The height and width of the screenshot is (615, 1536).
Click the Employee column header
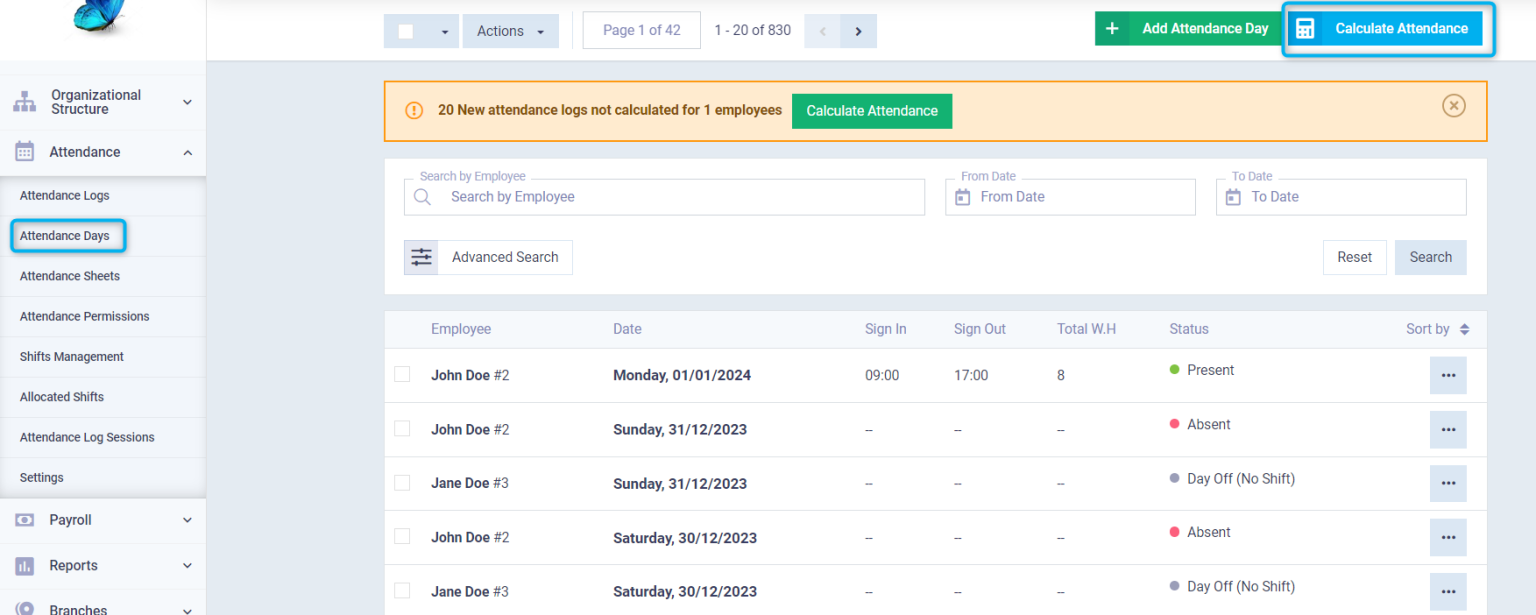click(461, 329)
